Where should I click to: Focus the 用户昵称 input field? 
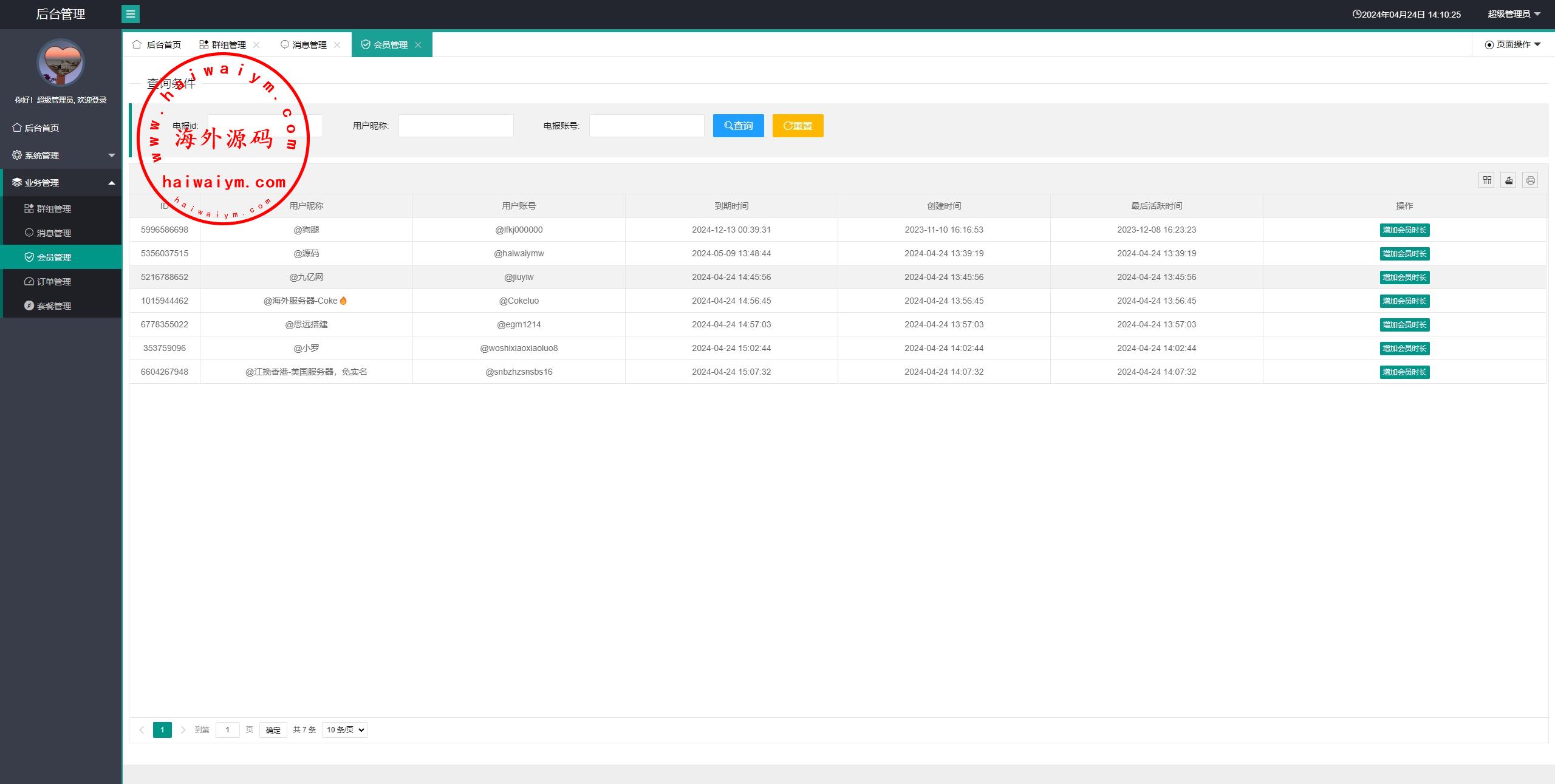[456, 126]
